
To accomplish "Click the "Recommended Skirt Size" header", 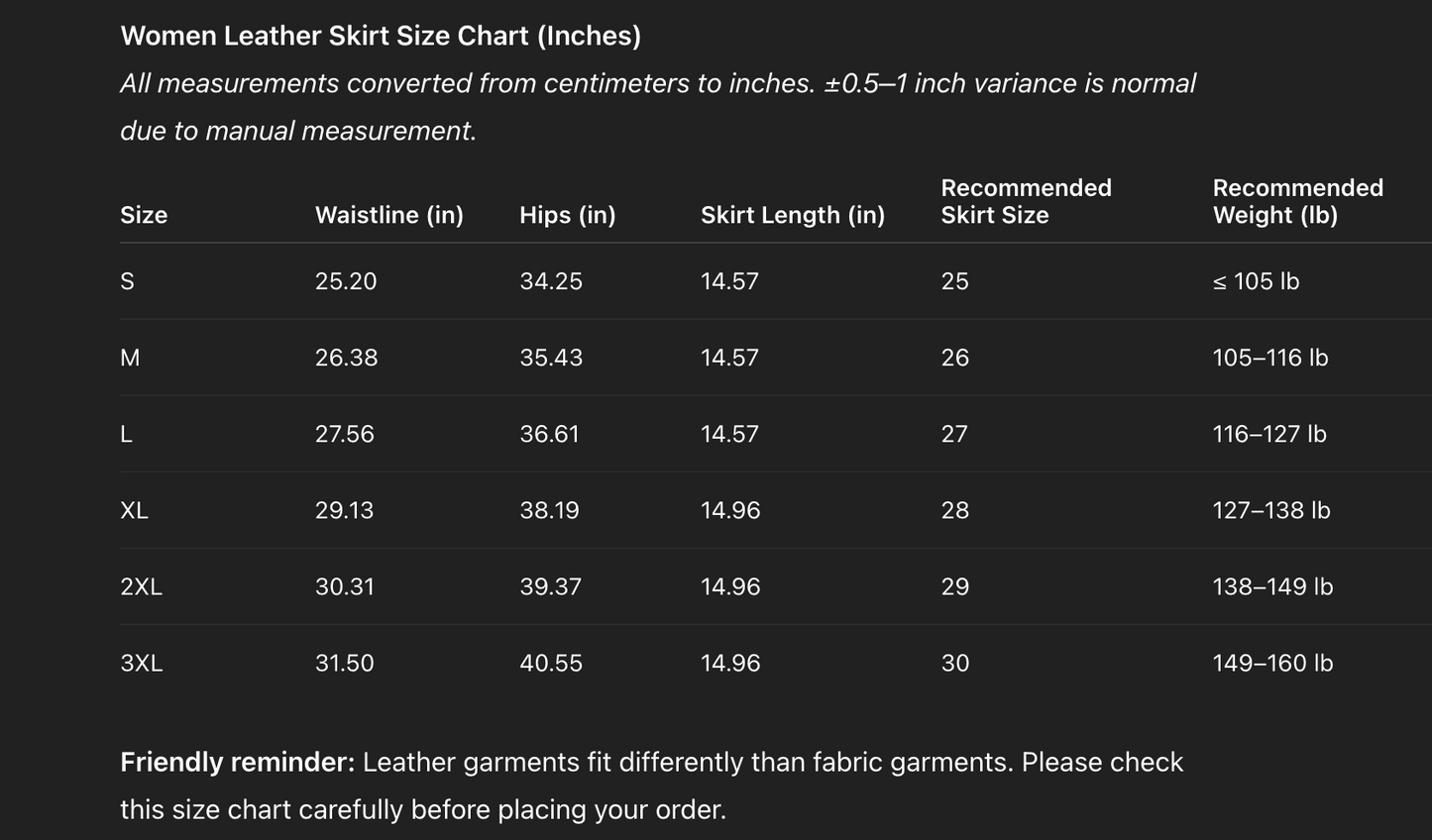I will point(1026,201).
